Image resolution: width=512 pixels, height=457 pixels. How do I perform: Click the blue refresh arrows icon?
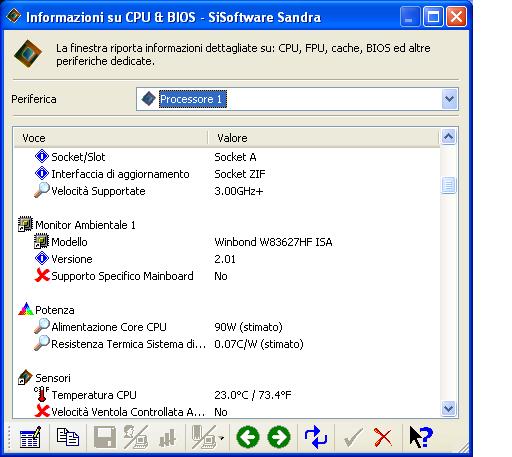[316, 437]
